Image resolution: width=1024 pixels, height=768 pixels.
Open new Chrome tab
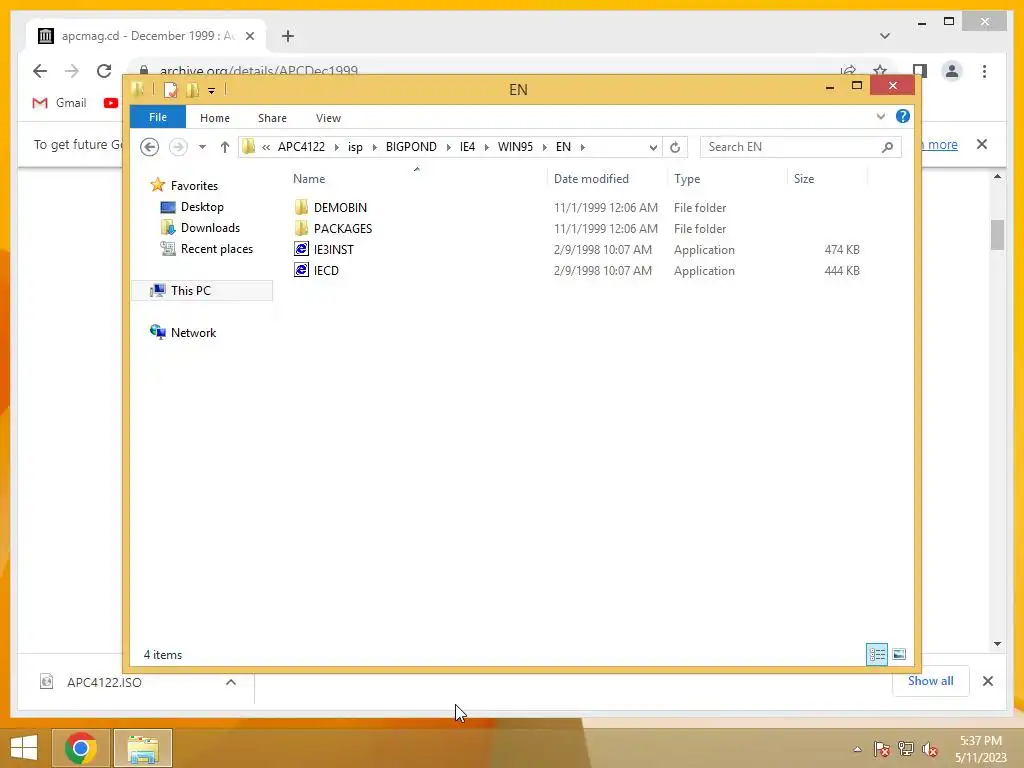(x=287, y=36)
